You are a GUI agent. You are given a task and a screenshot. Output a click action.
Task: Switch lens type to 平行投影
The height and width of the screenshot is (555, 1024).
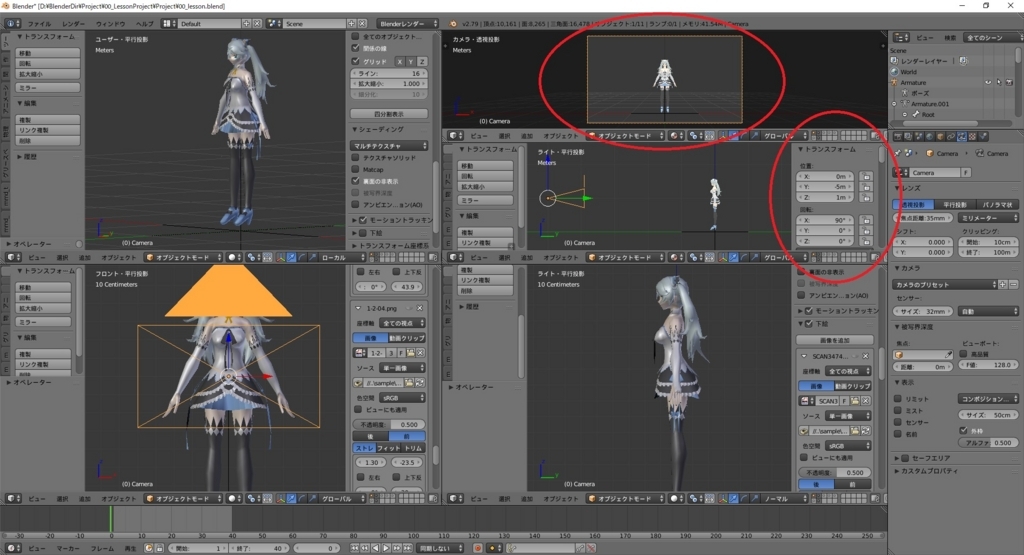click(954, 204)
